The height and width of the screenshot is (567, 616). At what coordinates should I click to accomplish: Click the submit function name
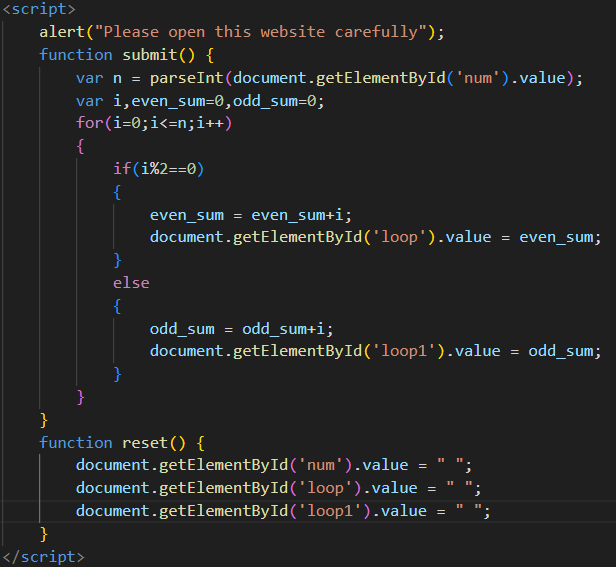[153, 54]
